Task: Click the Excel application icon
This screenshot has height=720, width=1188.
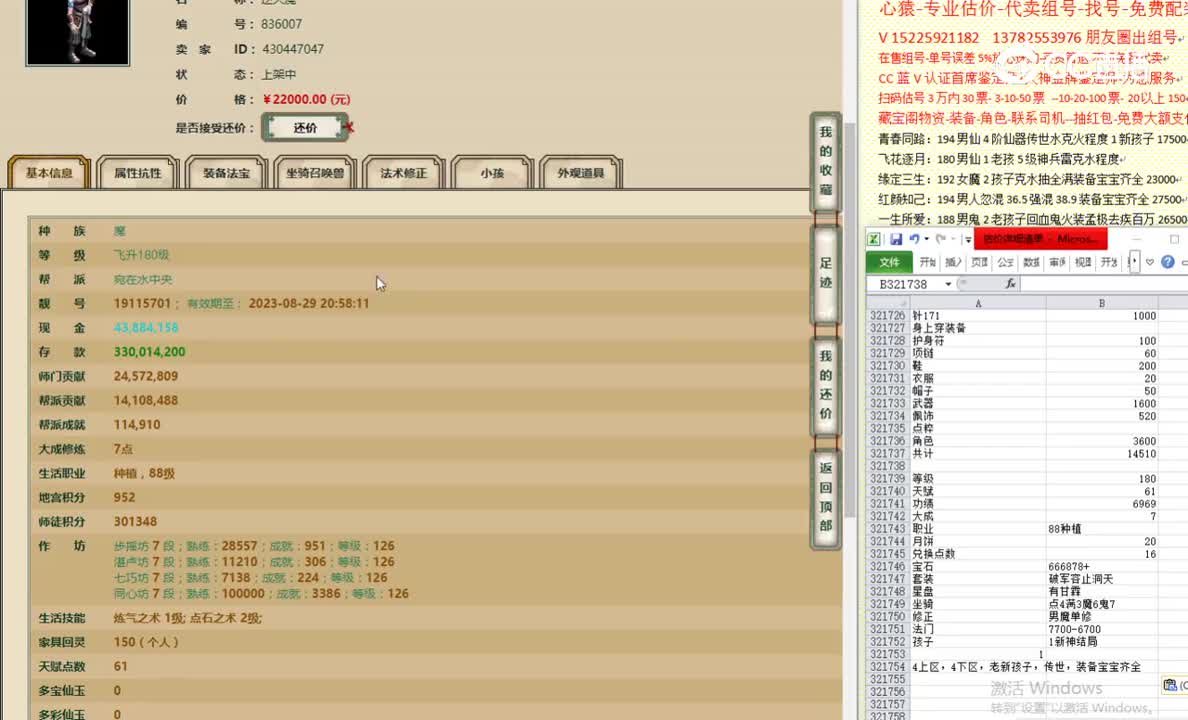Action: [x=874, y=239]
